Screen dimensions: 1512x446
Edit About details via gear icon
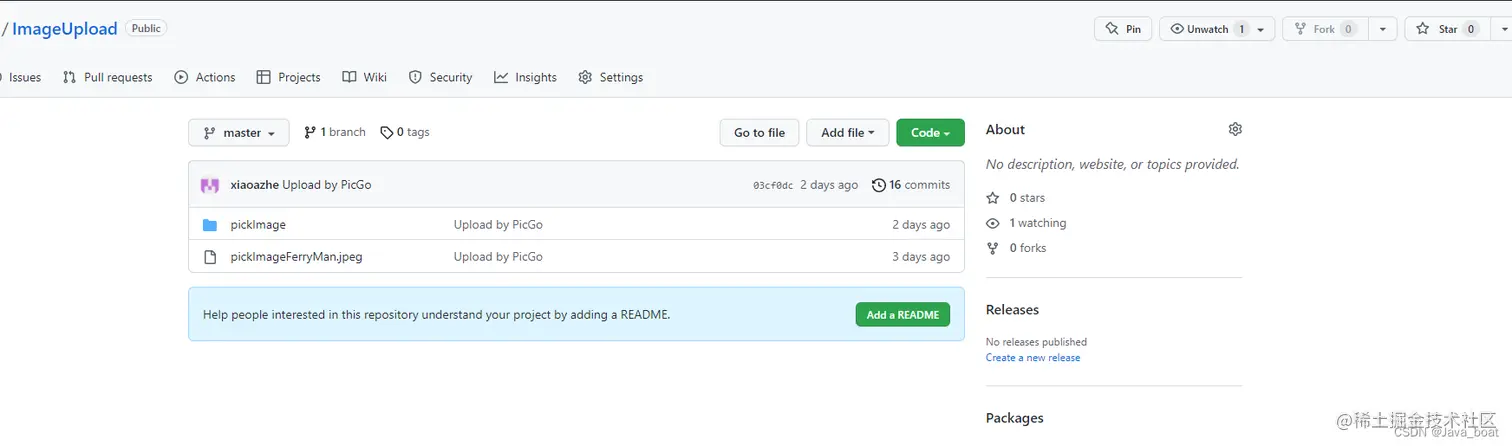point(1235,129)
